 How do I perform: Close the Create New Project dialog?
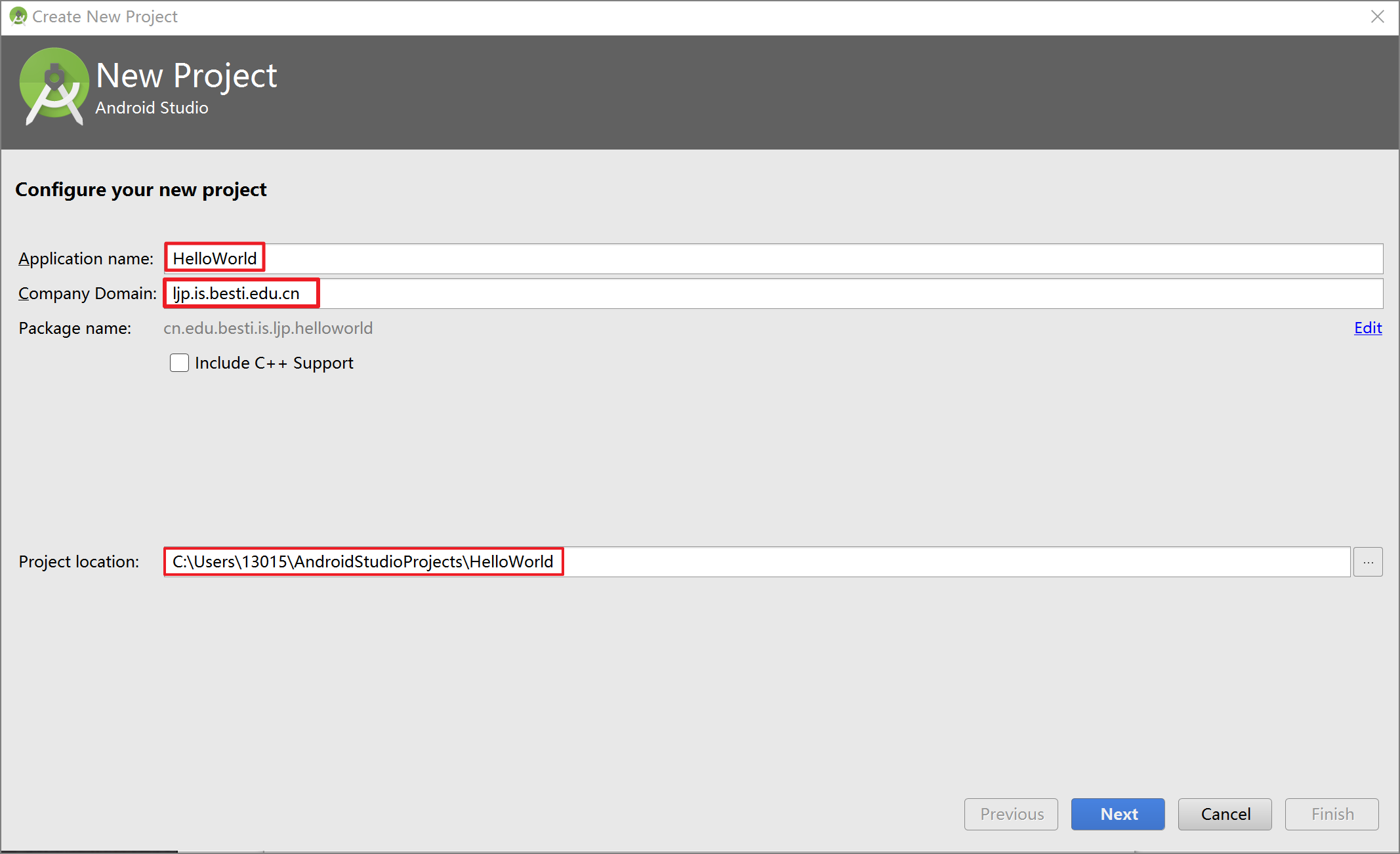1377,16
